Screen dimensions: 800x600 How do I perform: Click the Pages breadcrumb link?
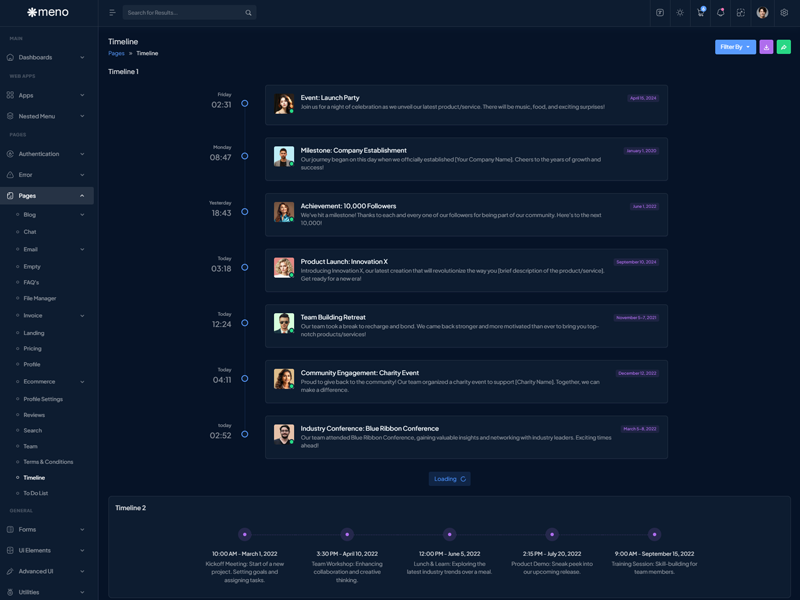tap(116, 53)
